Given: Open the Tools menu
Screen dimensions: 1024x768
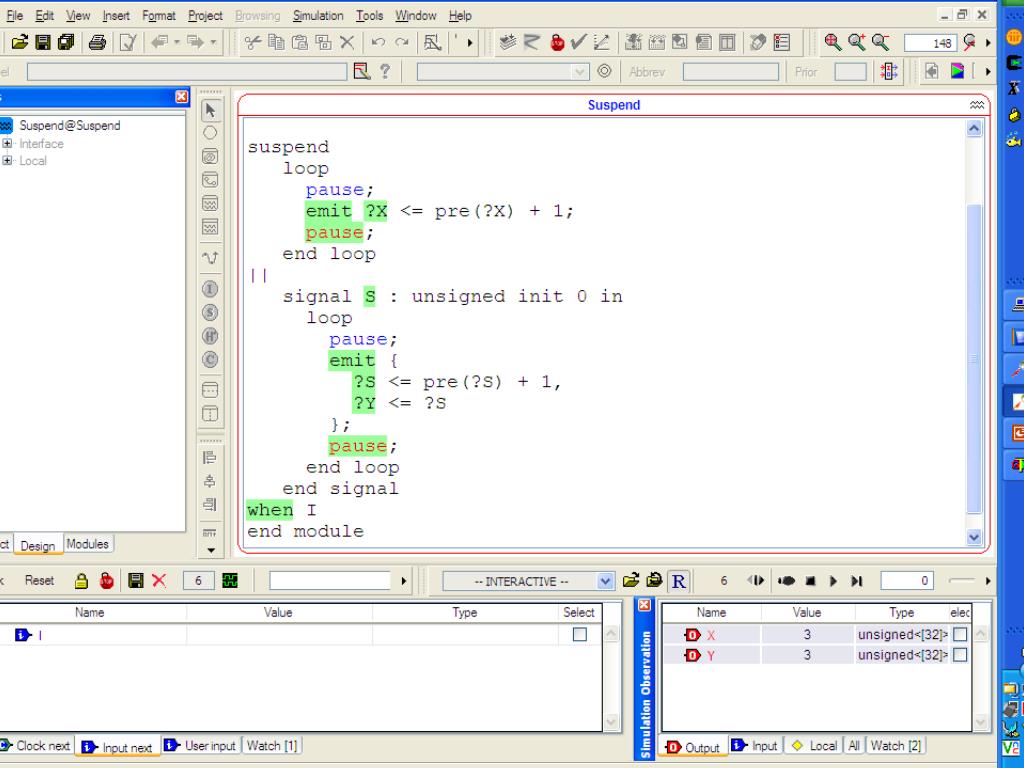Looking at the screenshot, I should 369,16.
